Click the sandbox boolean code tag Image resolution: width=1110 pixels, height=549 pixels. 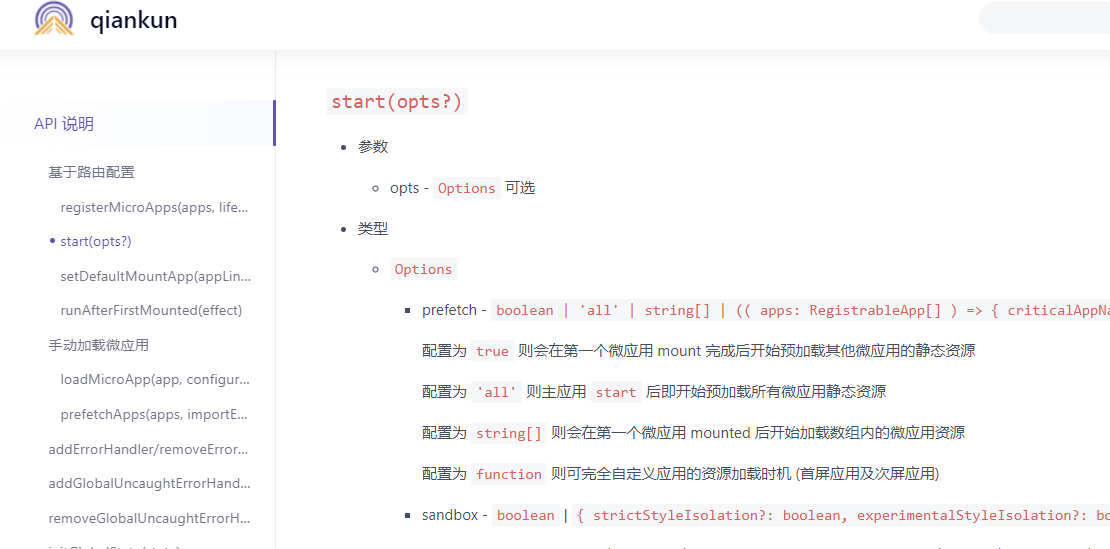(x=525, y=515)
